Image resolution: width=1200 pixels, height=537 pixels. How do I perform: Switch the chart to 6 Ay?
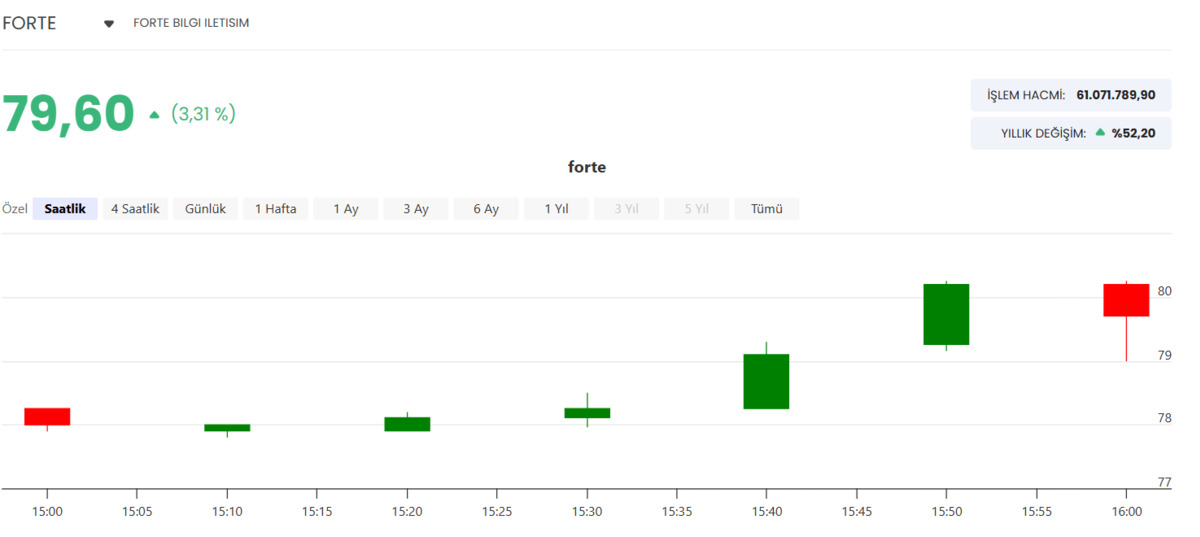(486, 209)
